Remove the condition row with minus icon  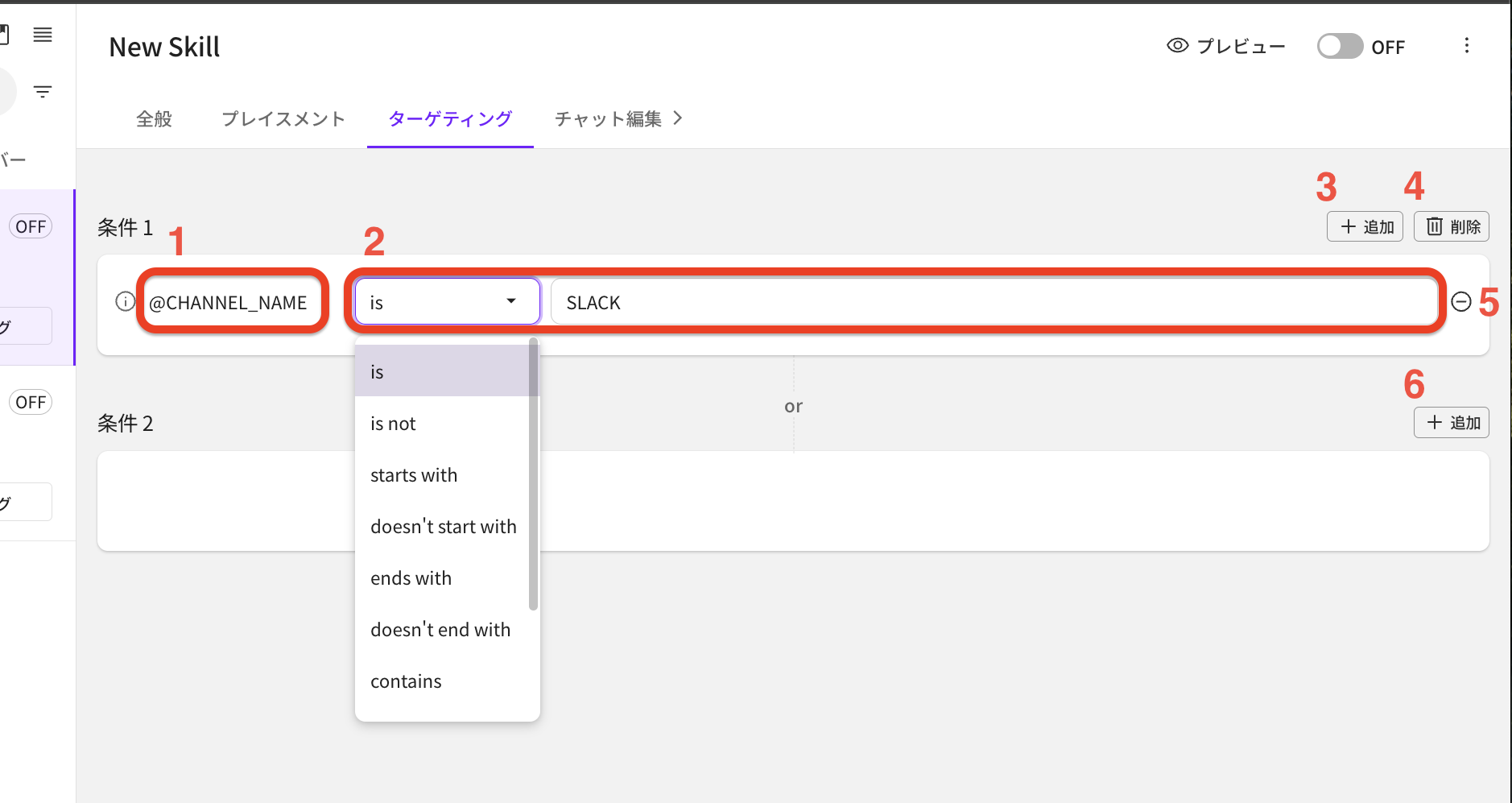coord(1460,302)
